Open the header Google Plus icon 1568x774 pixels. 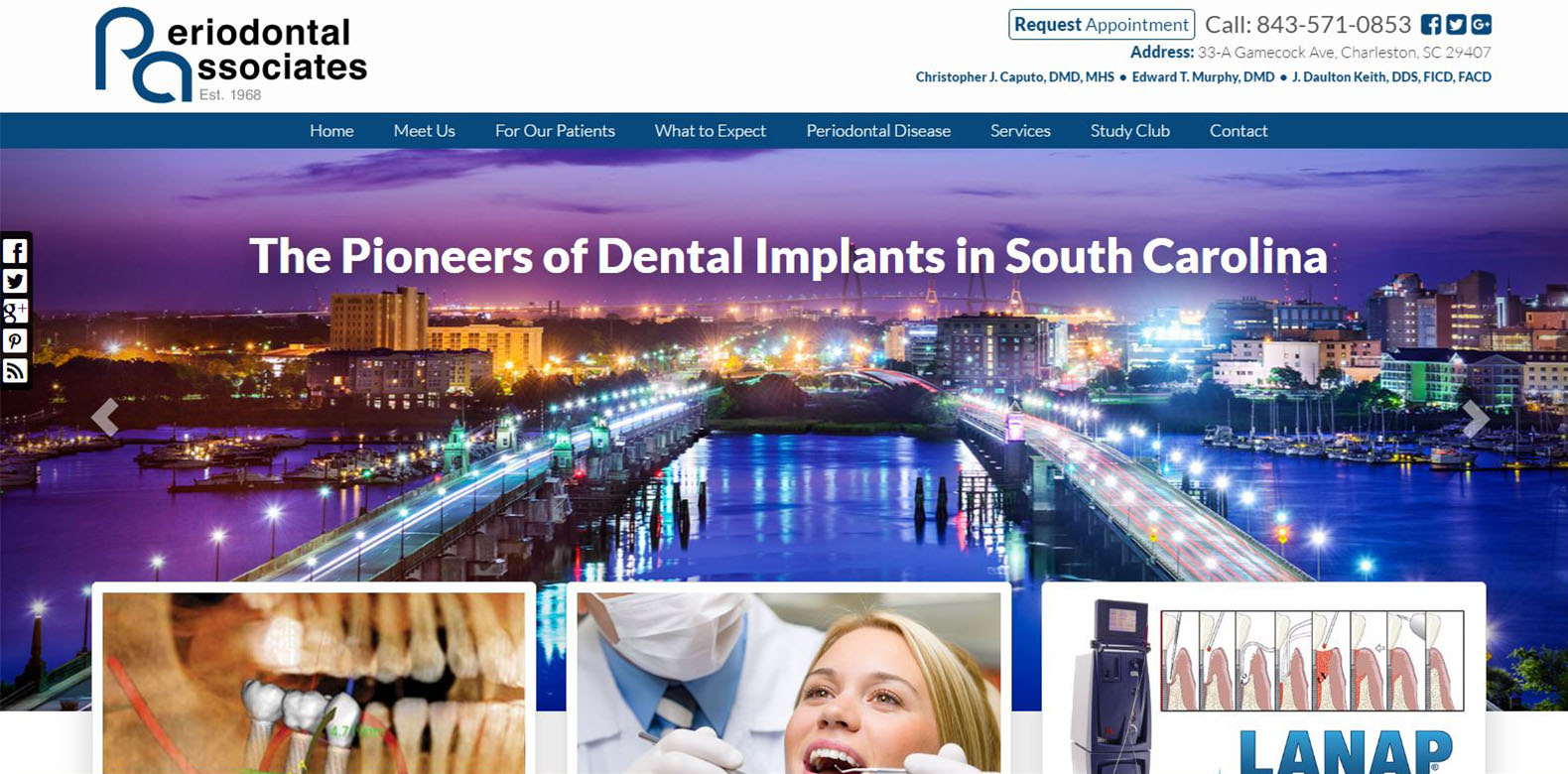coord(1482,25)
